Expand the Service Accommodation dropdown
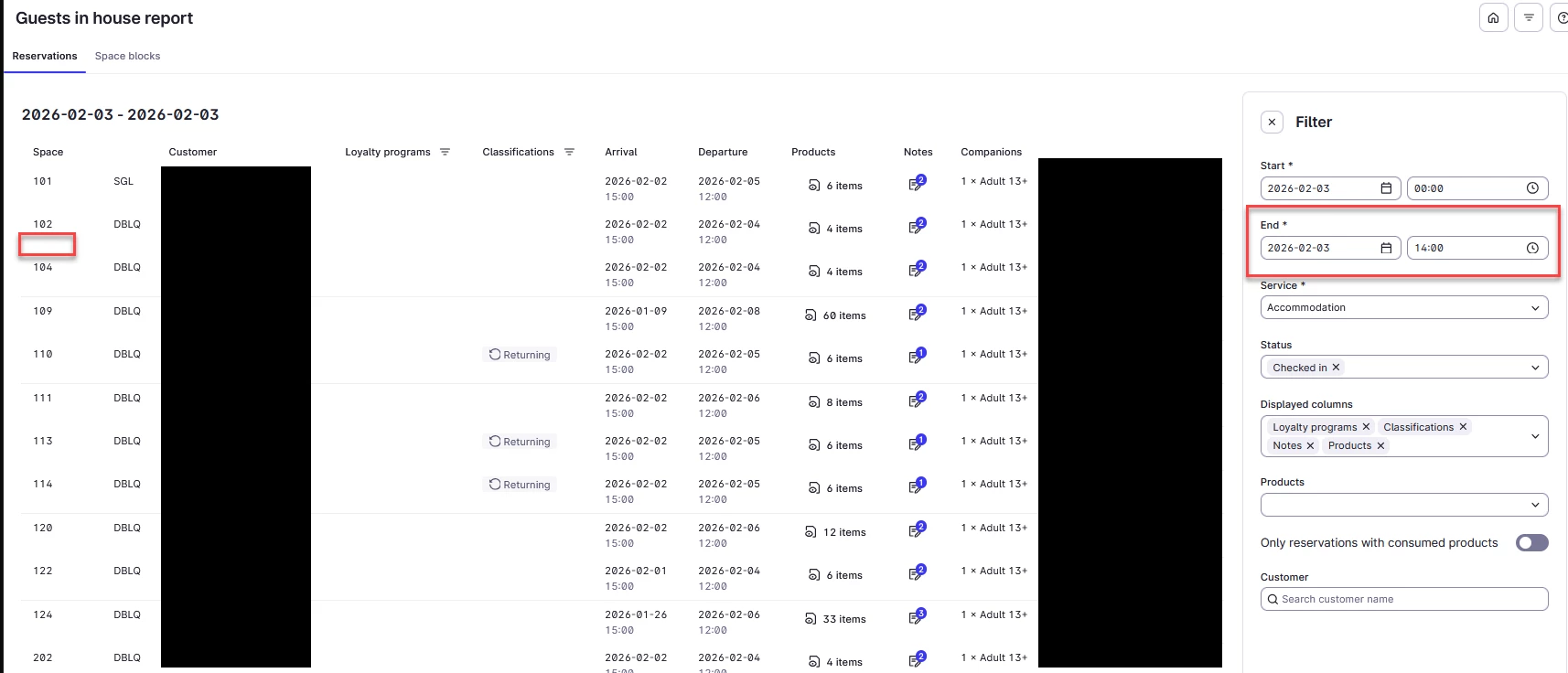The height and width of the screenshot is (673, 1568). coord(1535,308)
